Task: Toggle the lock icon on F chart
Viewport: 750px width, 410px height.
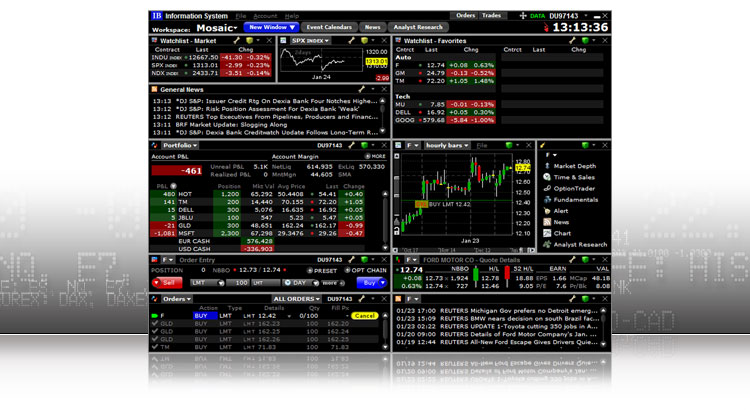Action: [x=397, y=231]
